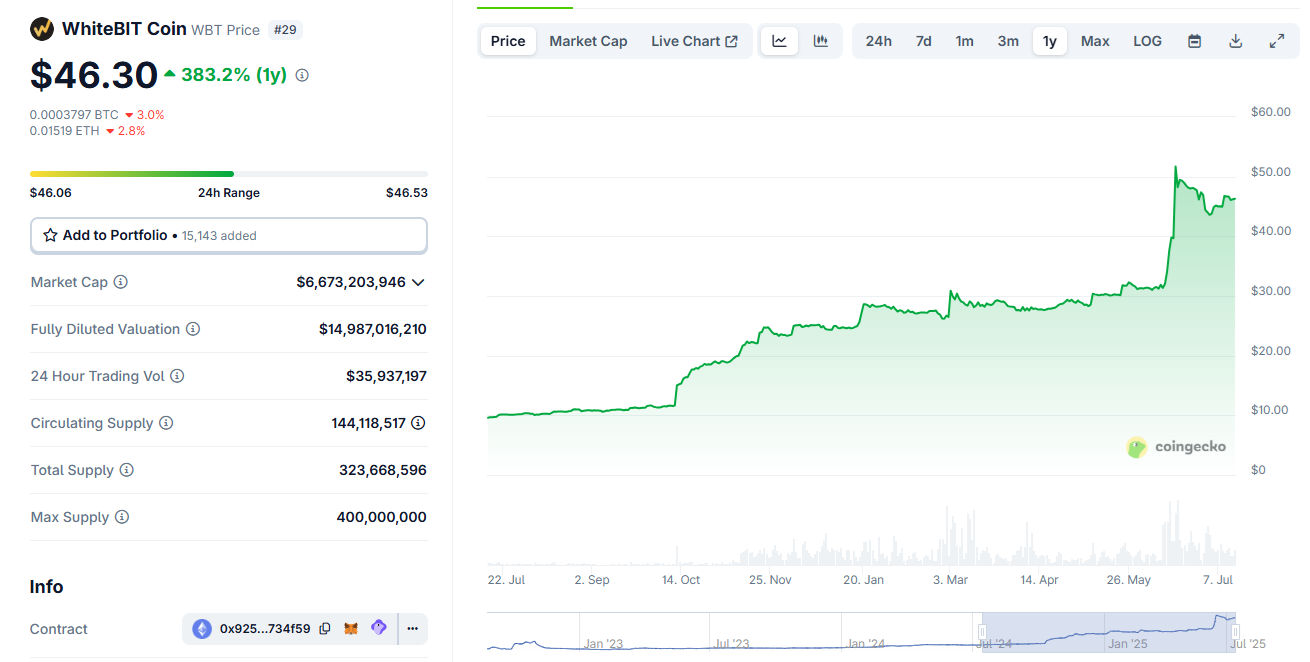The width and height of the screenshot is (1310, 662).
Task: Toggle LOG scale on chart
Action: click(1147, 41)
